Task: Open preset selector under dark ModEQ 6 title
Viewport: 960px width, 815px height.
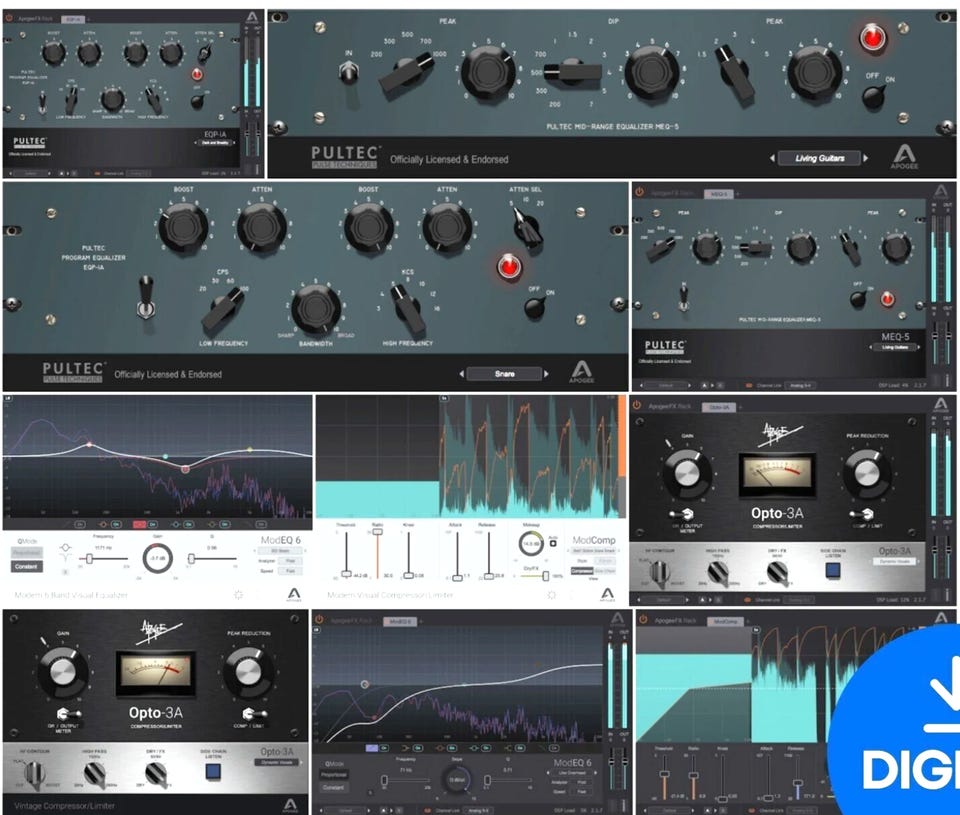Action: point(572,773)
